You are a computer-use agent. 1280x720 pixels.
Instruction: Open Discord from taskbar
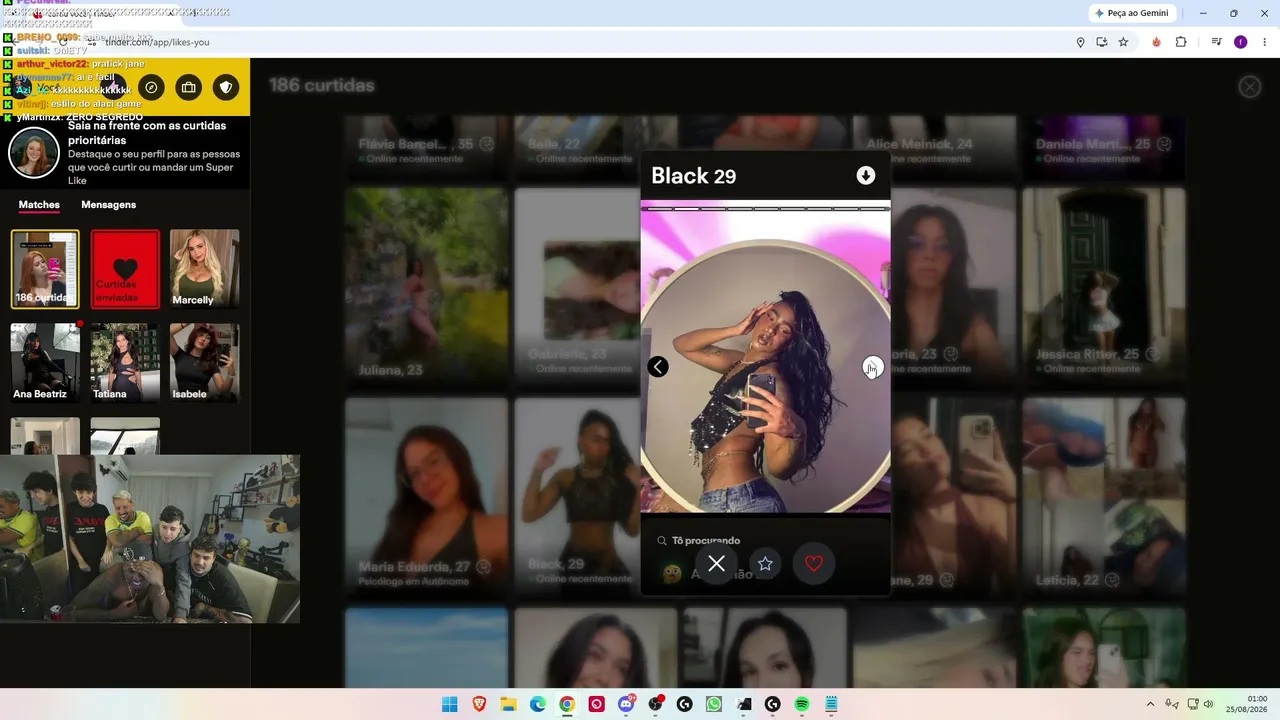[626, 705]
